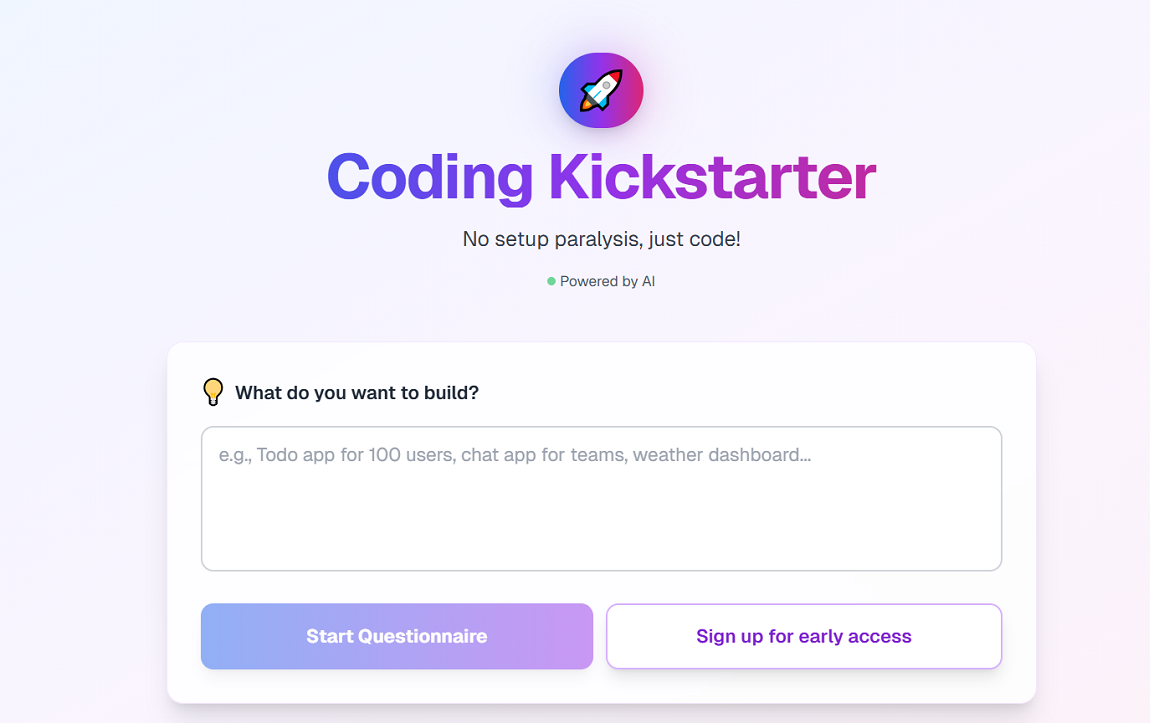Click the green dot on the AI badge
This screenshot has height=723, width=1150.
550,281
